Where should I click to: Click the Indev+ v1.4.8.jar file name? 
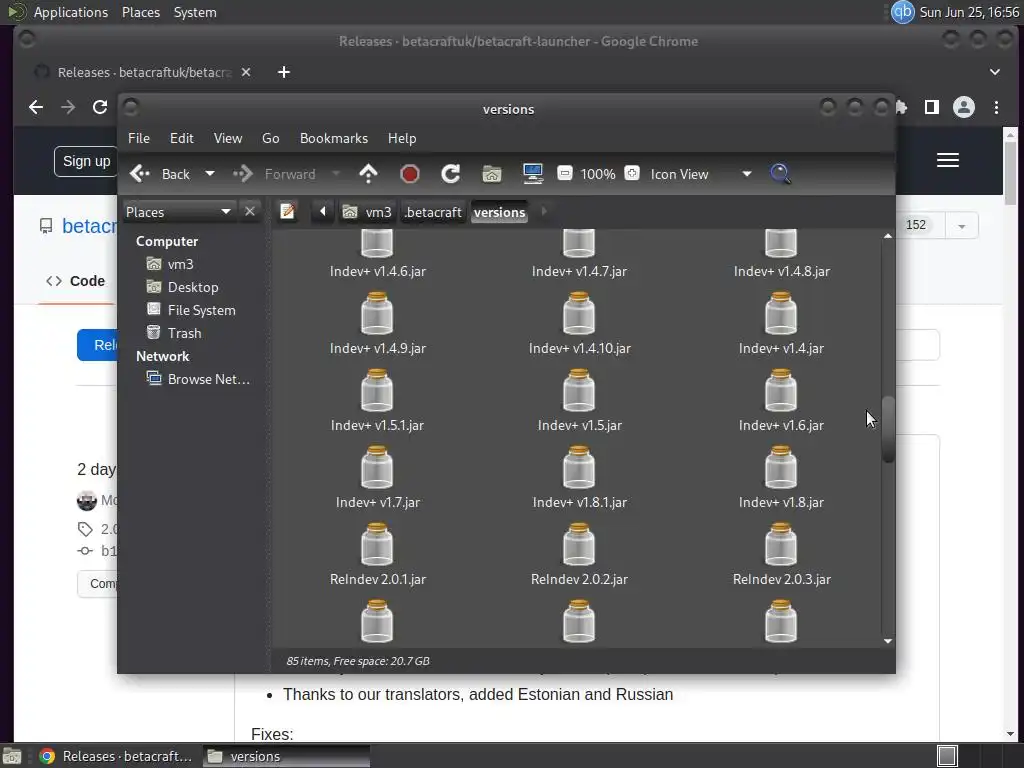tap(782, 271)
